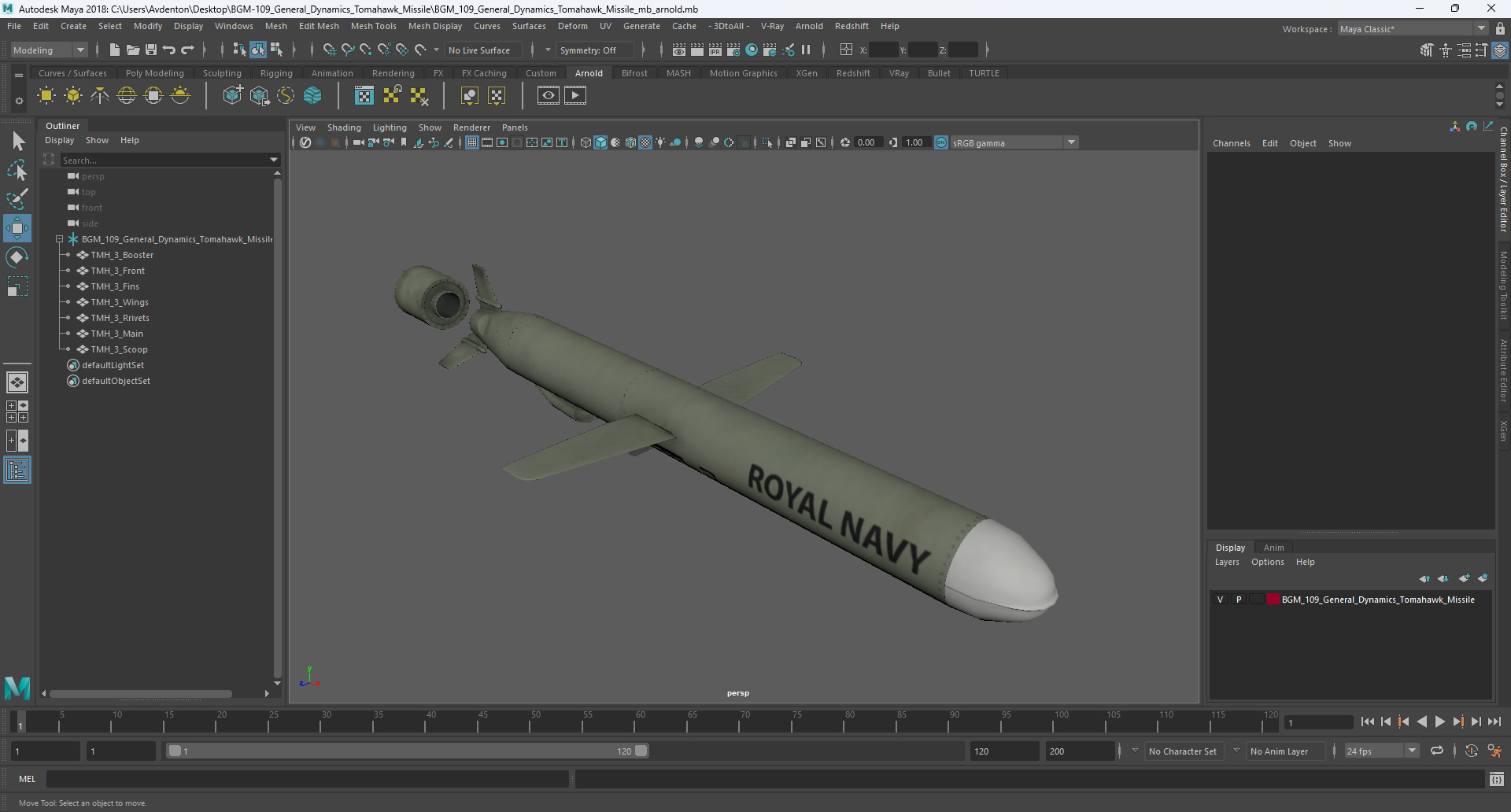Image resolution: width=1511 pixels, height=812 pixels.
Task: Toggle textured display in viewport
Action: [645, 142]
